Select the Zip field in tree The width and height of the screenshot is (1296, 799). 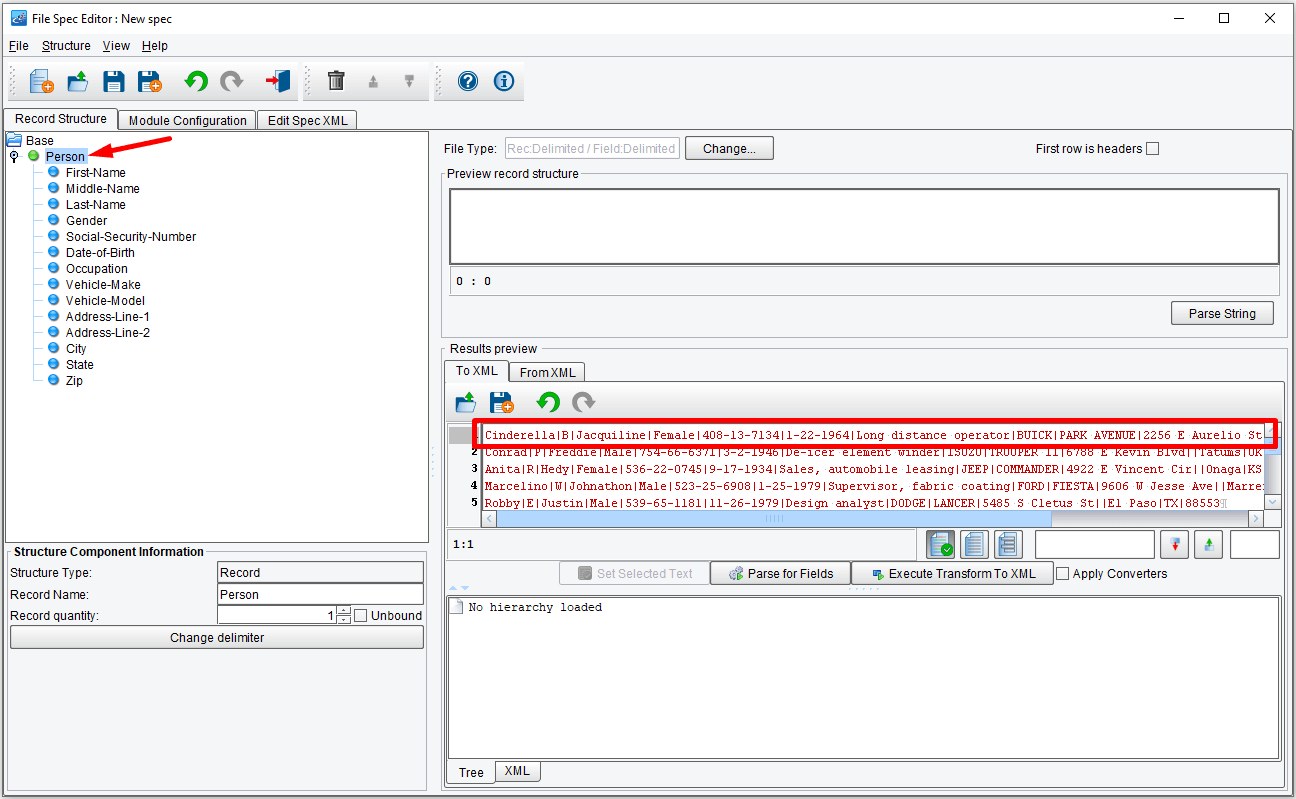[x=74, y=381]
